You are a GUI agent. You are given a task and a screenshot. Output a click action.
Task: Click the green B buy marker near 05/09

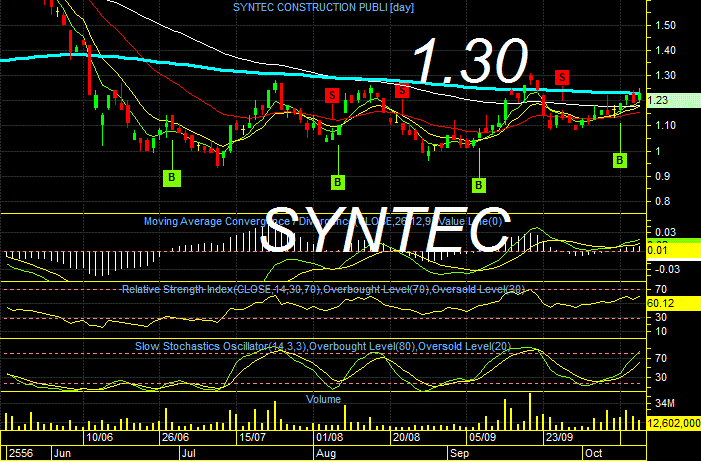click(479, 185)
